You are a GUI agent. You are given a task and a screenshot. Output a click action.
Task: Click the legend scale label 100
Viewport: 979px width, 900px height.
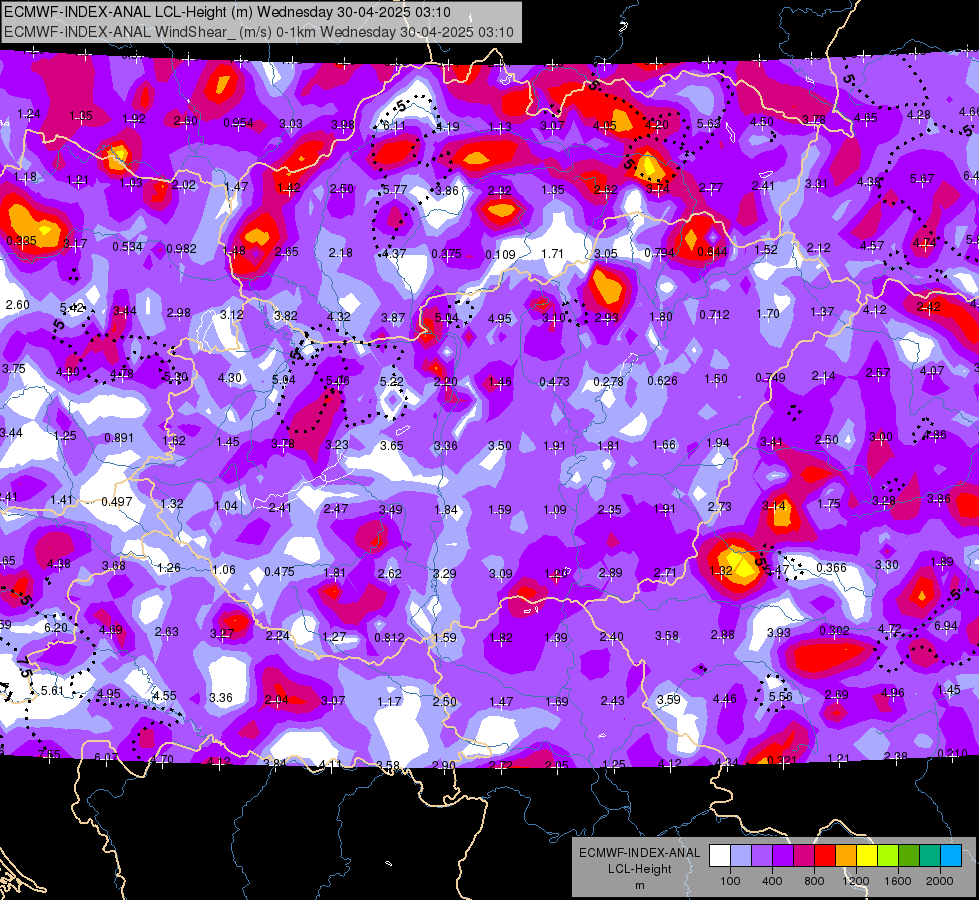pos(731,881)
